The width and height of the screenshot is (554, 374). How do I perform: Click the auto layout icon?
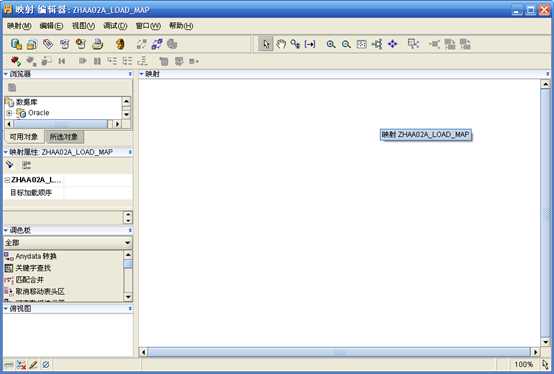(377, 44)
